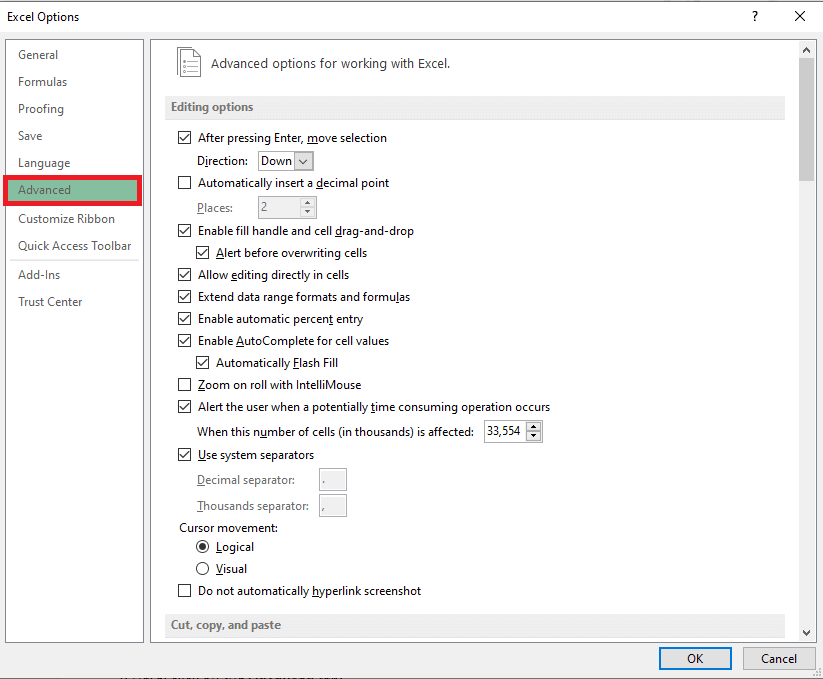Enable Zoom on roll with IntelliMouse
This screenshot has height=679, width=823.
coord(184,385)
